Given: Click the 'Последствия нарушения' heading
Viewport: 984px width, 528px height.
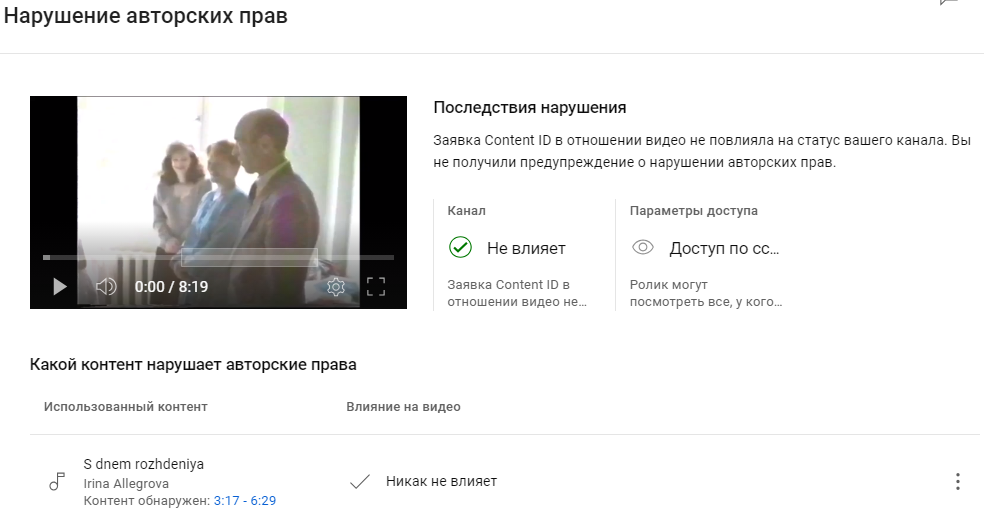Looking at the screenshot, I should 530,108.
